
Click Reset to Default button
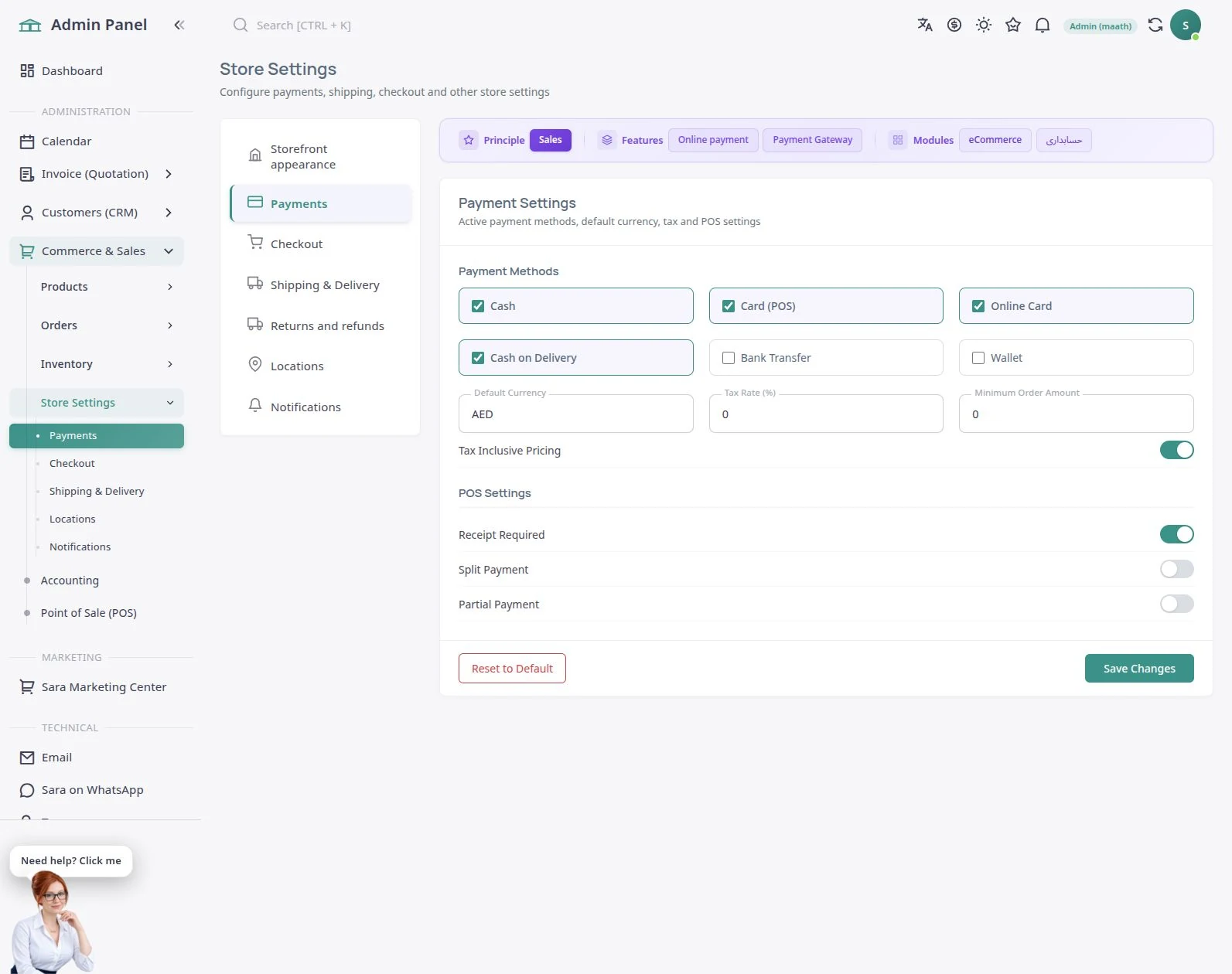click(512, 669)
